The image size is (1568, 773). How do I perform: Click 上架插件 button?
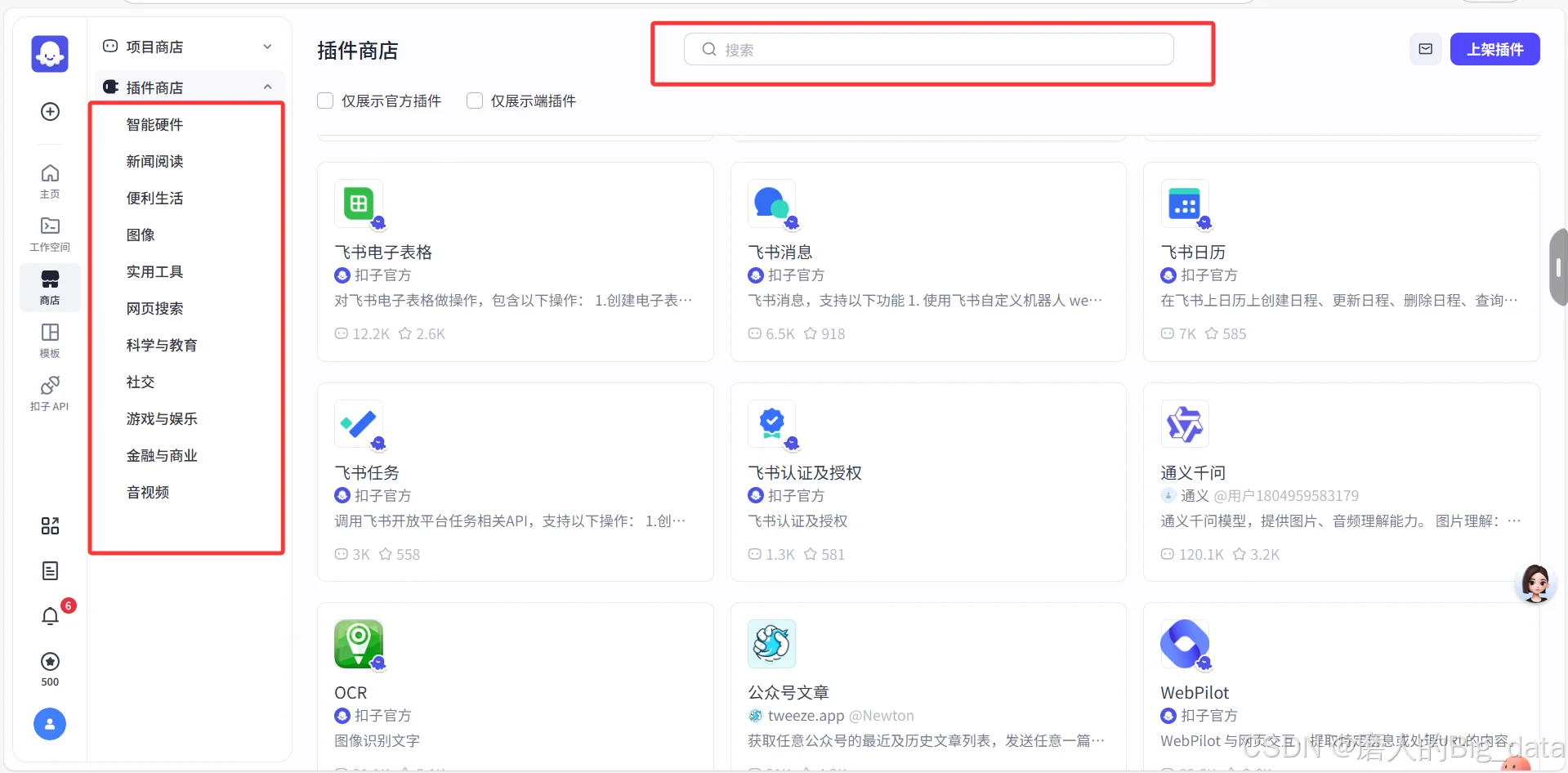click(1495, 49)
